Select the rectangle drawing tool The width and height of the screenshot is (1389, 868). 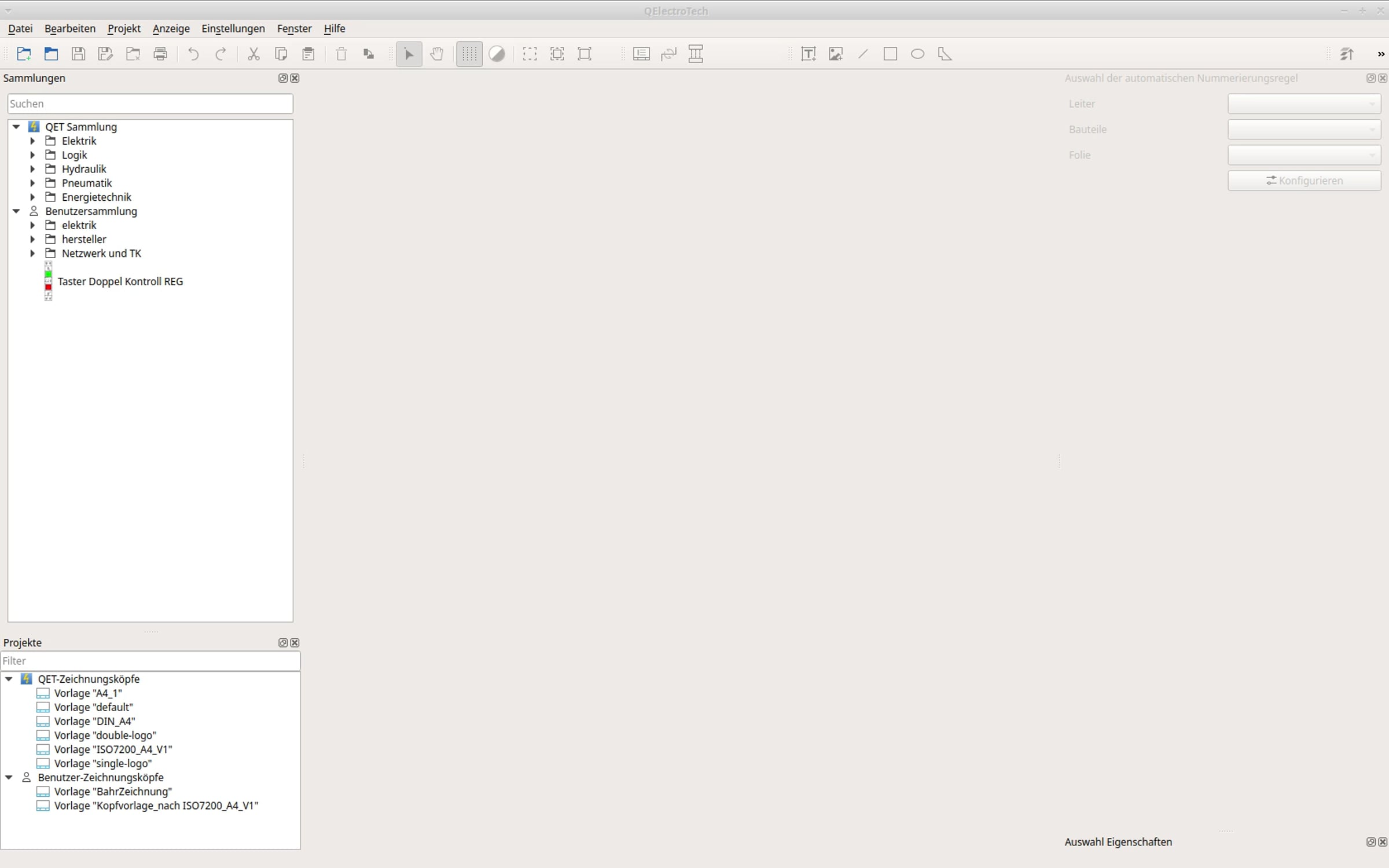click(890, 54)
